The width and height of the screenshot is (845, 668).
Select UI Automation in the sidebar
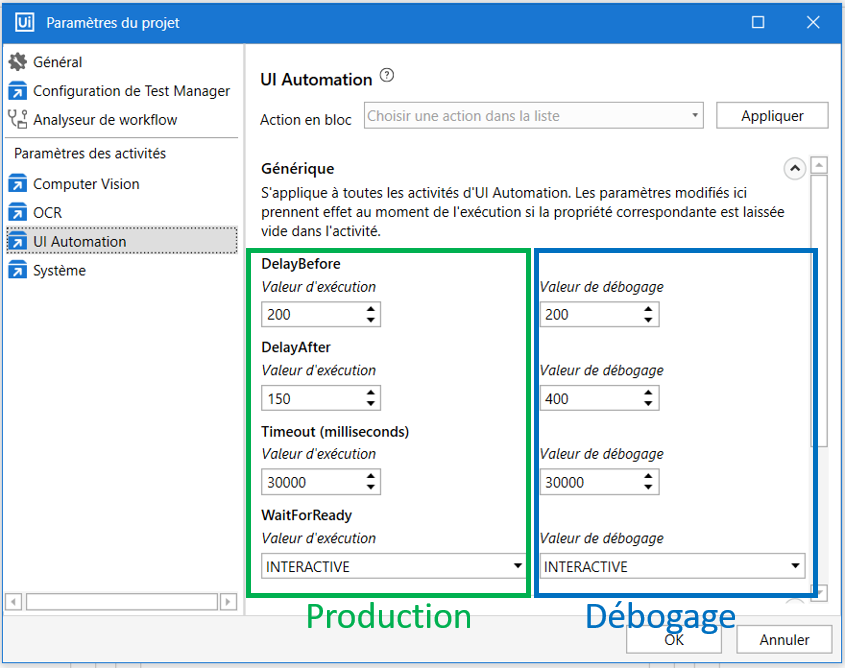coord(80,242)
